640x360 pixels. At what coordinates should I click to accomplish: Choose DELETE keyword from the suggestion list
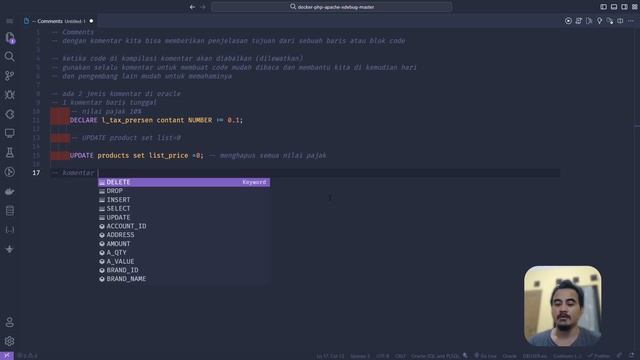pyautogui.click(x=184, y=182)
